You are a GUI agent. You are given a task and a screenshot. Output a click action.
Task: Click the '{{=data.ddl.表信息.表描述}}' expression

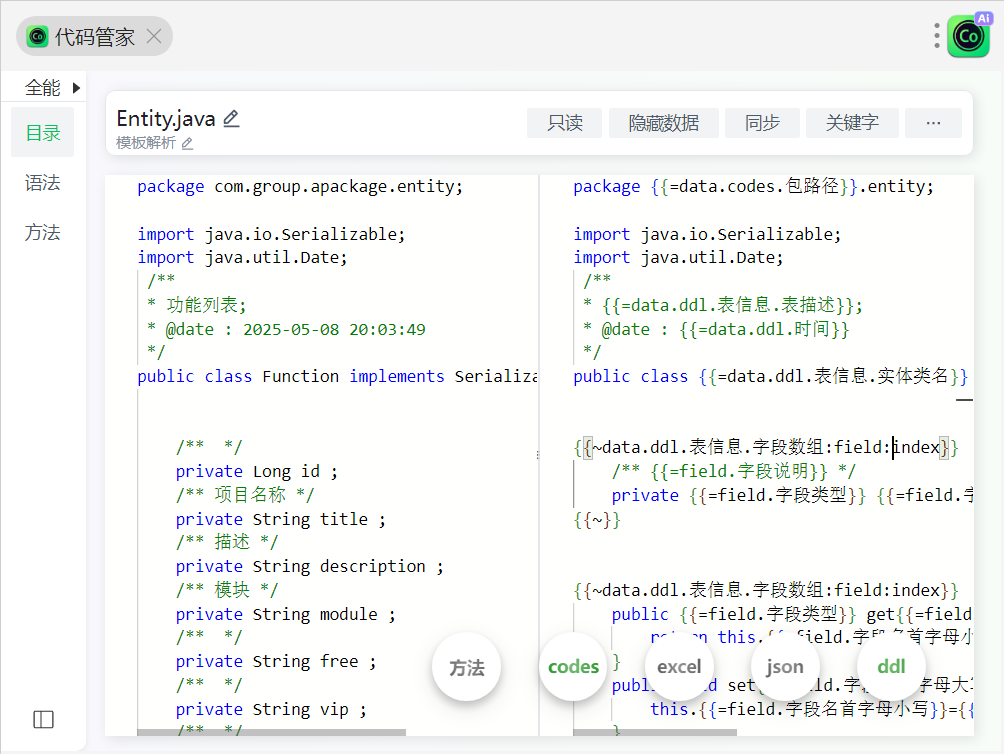point(728,305)
